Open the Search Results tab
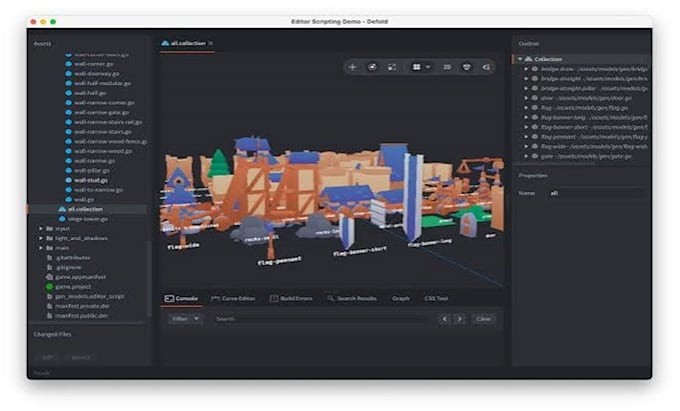The height and width of the screenshot is (411, 680). point(352,298)
